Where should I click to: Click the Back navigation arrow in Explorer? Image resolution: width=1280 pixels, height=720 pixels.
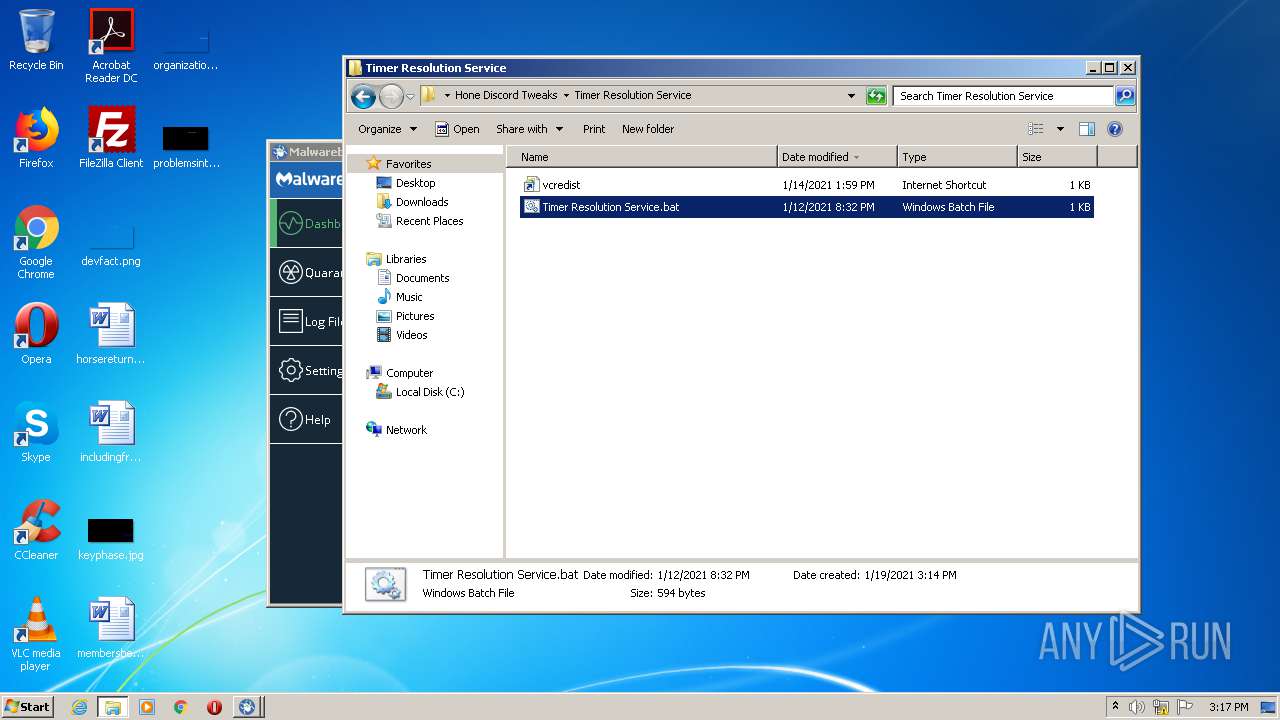click(363, 96)
